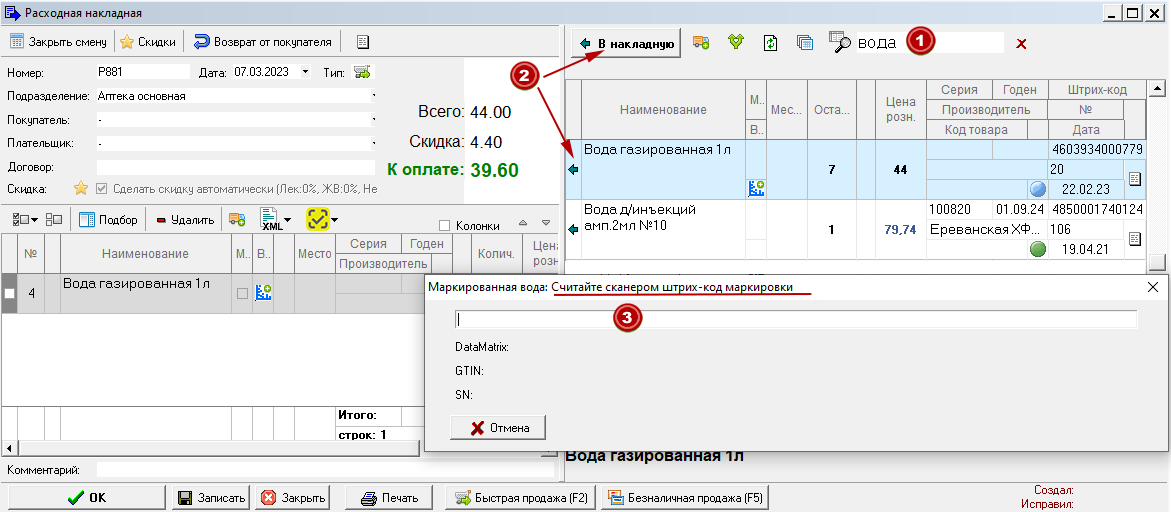Viewport: 1171px width, 512px height.
Task: Click the Возврат от покупателя toolbar item
Action: 263,42
